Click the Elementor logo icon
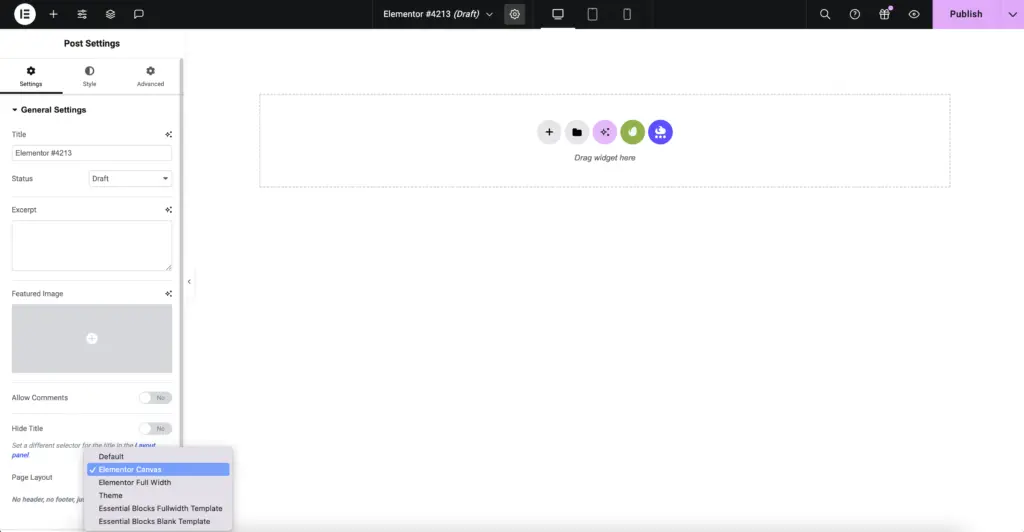 coord(25,14)
